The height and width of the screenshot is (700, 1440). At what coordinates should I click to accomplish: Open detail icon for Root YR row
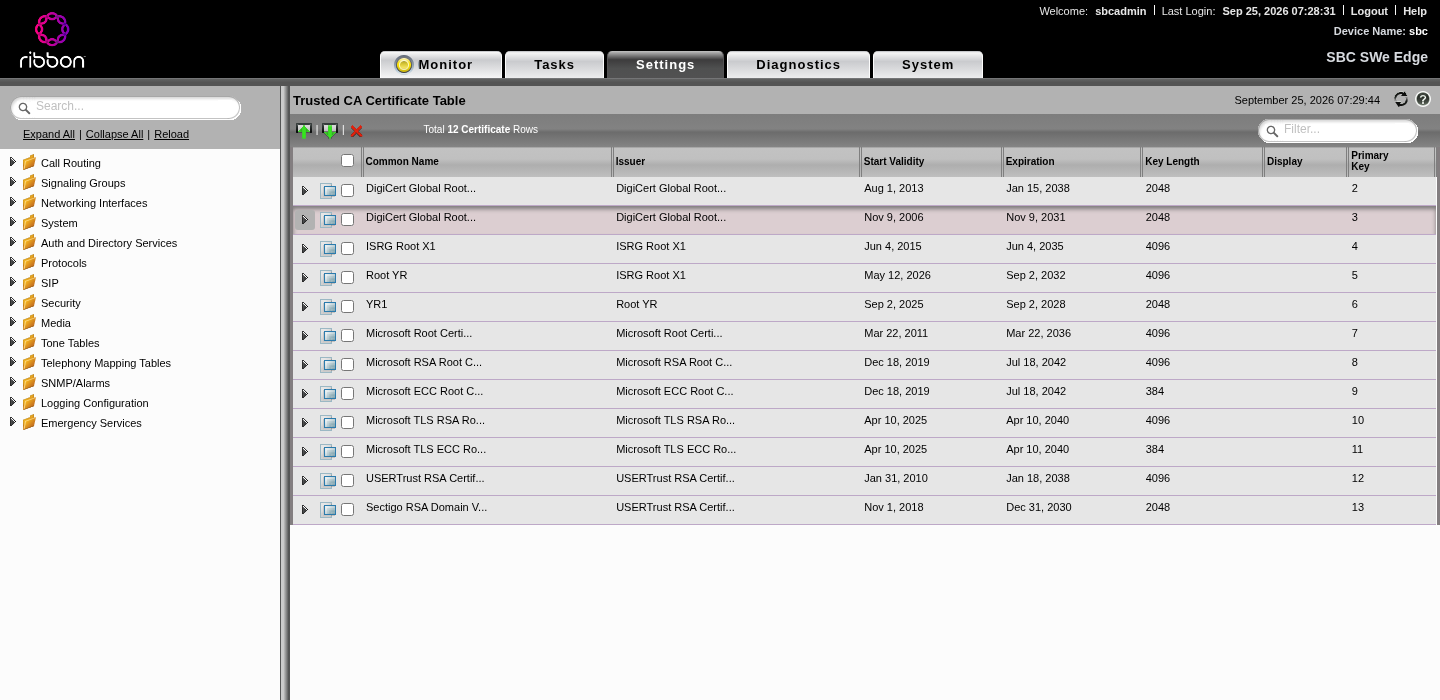[328, 277]
